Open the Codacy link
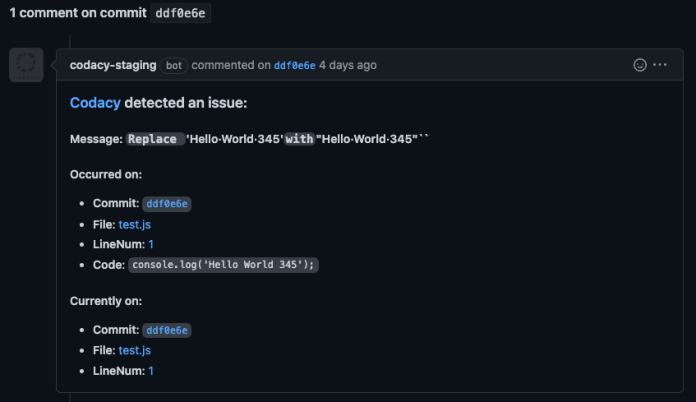This screenshot has height=402, width=696. [95, 102]
